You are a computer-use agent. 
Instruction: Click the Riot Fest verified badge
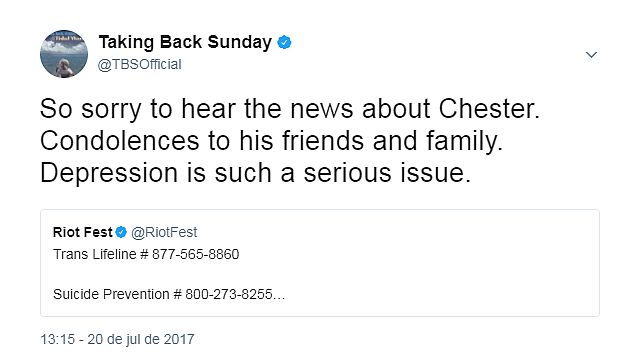pyautogui.click(x=121, y=232)
